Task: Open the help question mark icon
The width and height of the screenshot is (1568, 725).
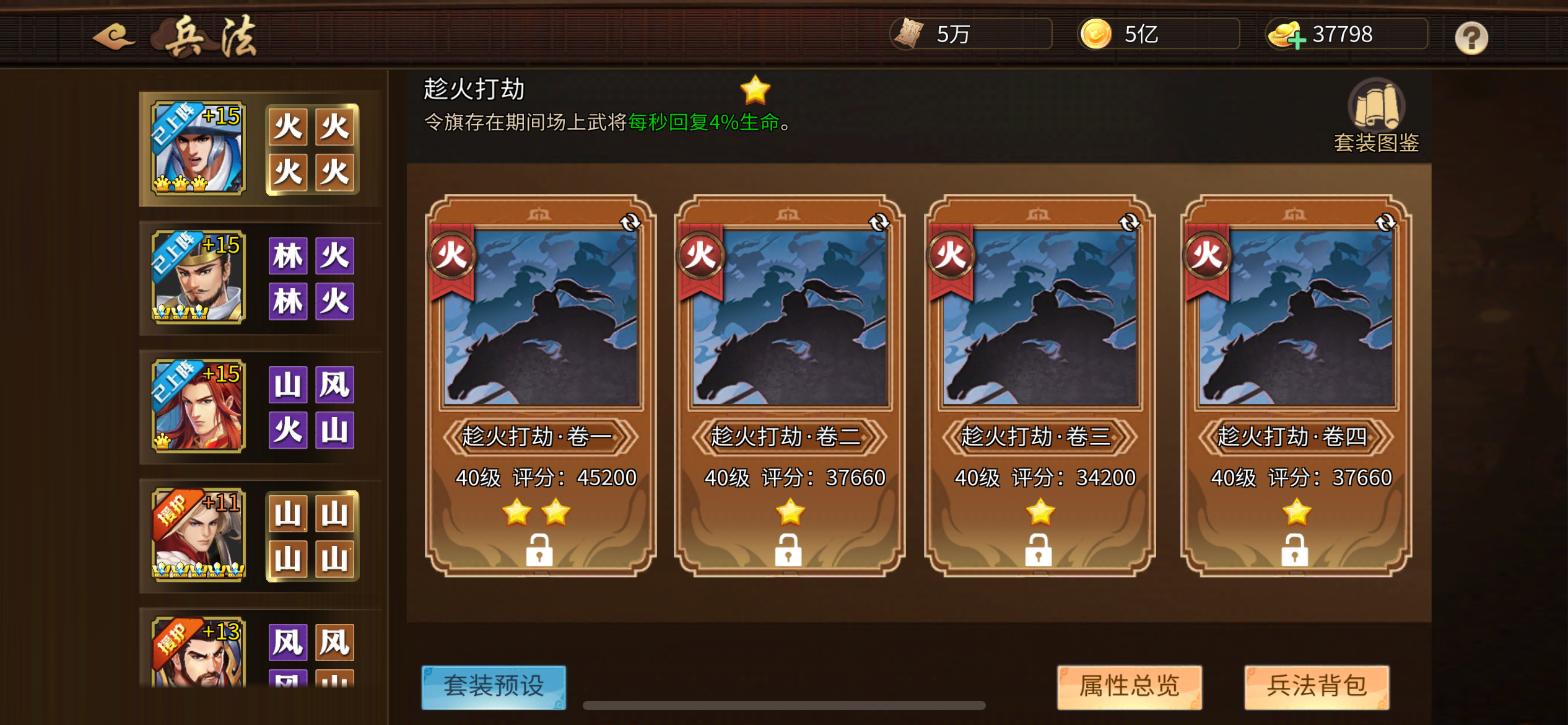Action: click(x=1471, y=38)
